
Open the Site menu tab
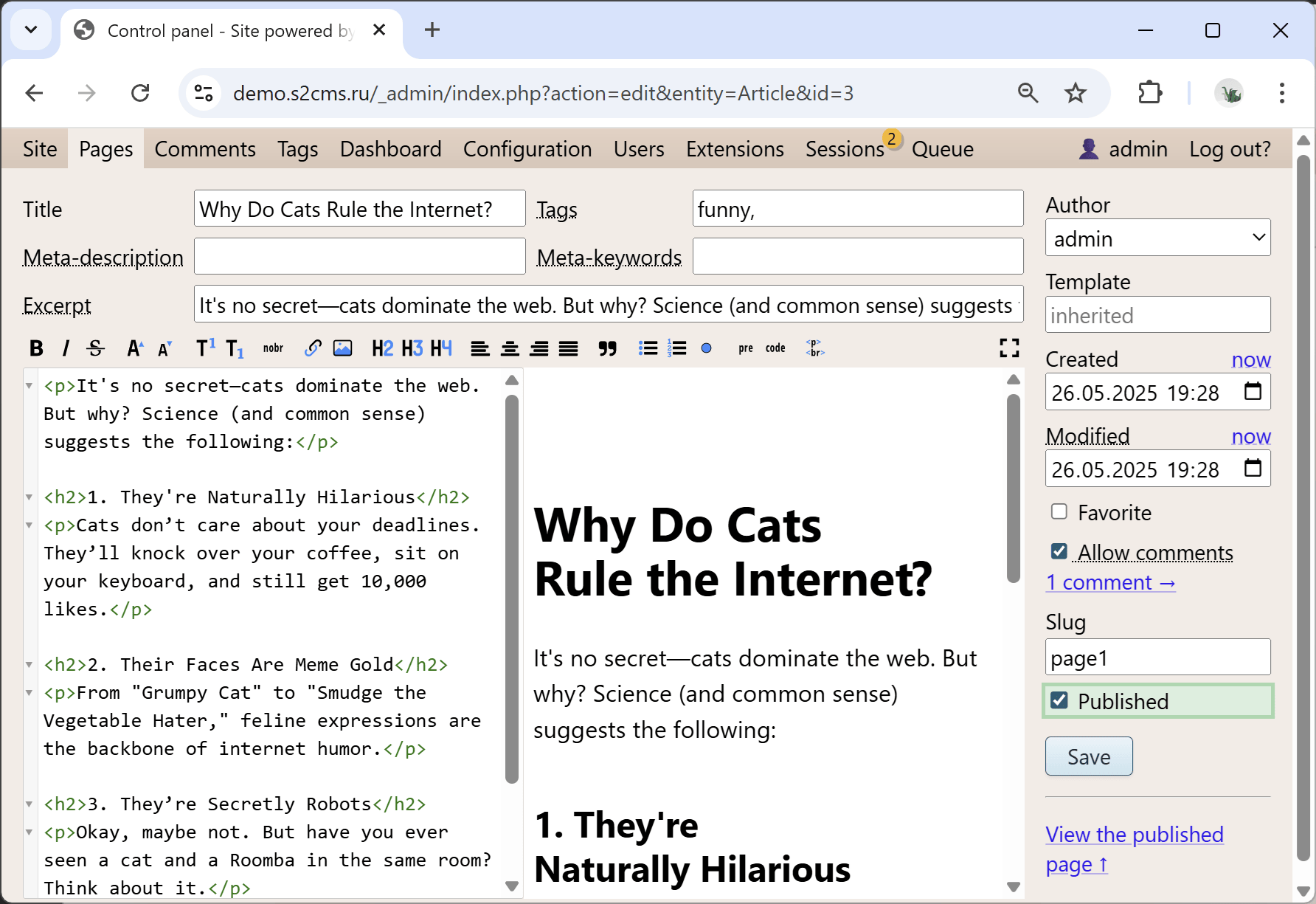[x=40, y=149]
